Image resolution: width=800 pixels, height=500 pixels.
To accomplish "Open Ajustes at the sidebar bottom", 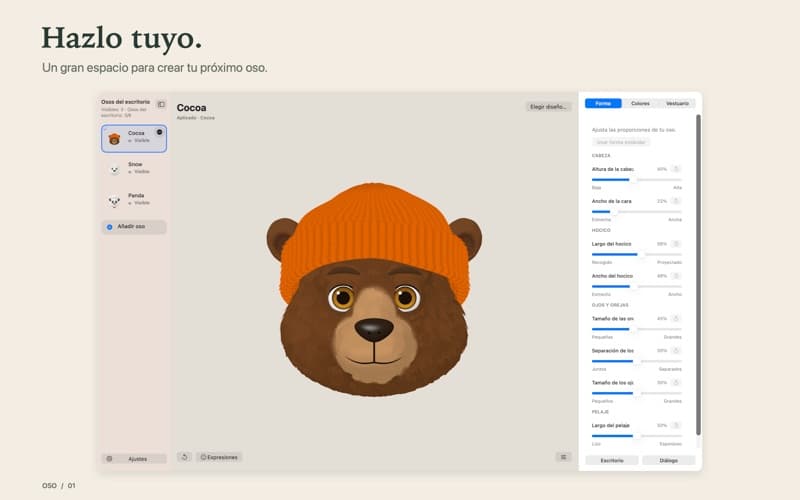I will click(x=134, y=459).
